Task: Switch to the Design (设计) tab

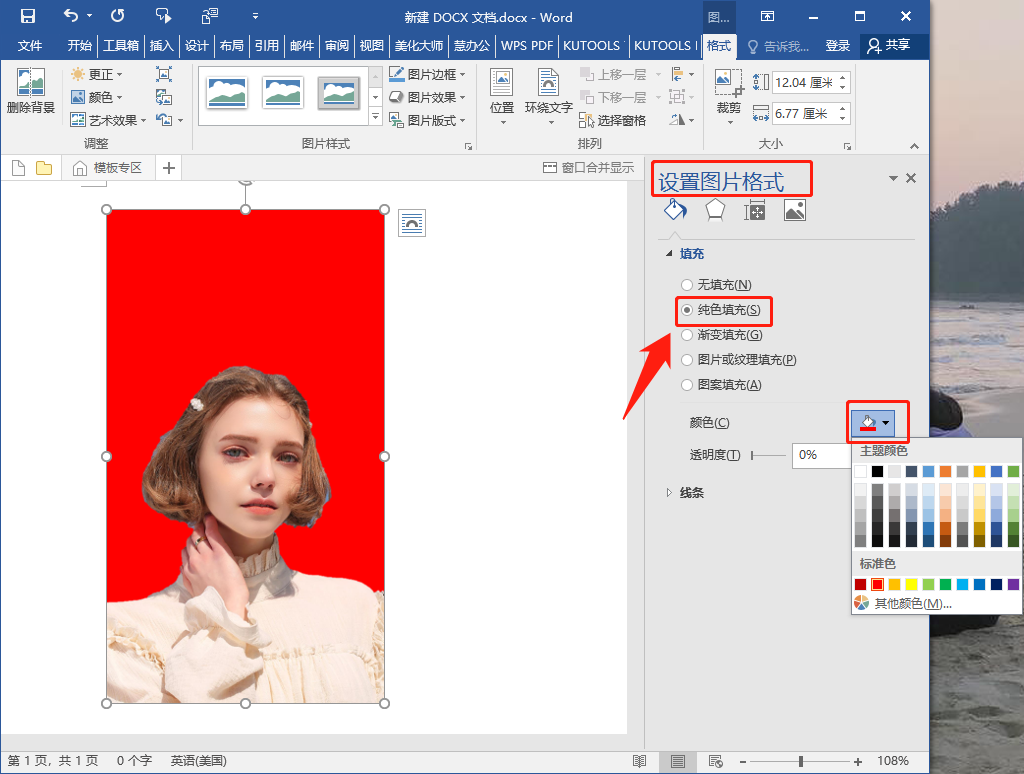Action: (196, 46)
